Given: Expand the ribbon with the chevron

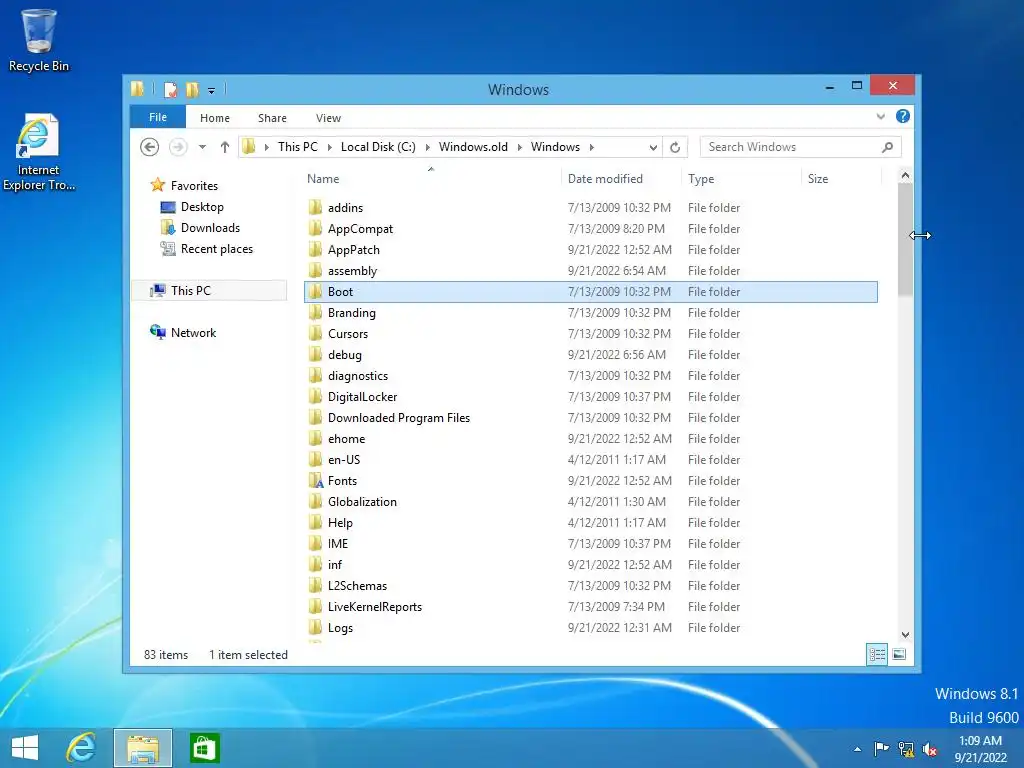Looking at the screenshot, I should tap(880, 117).
